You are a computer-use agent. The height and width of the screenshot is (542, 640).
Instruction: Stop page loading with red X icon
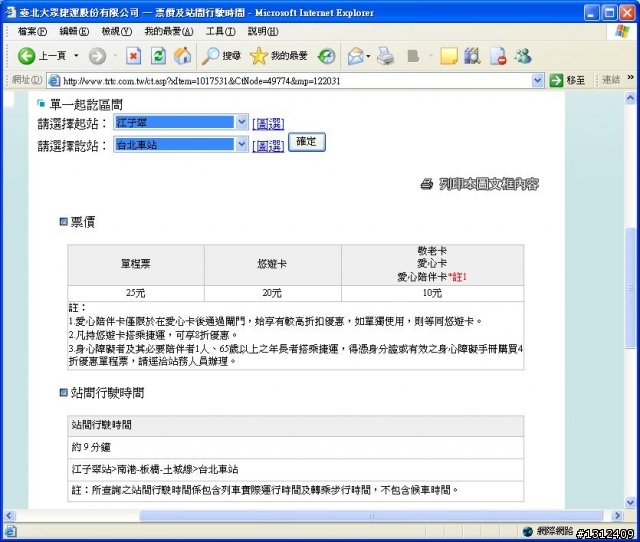(x=133, y=56)
